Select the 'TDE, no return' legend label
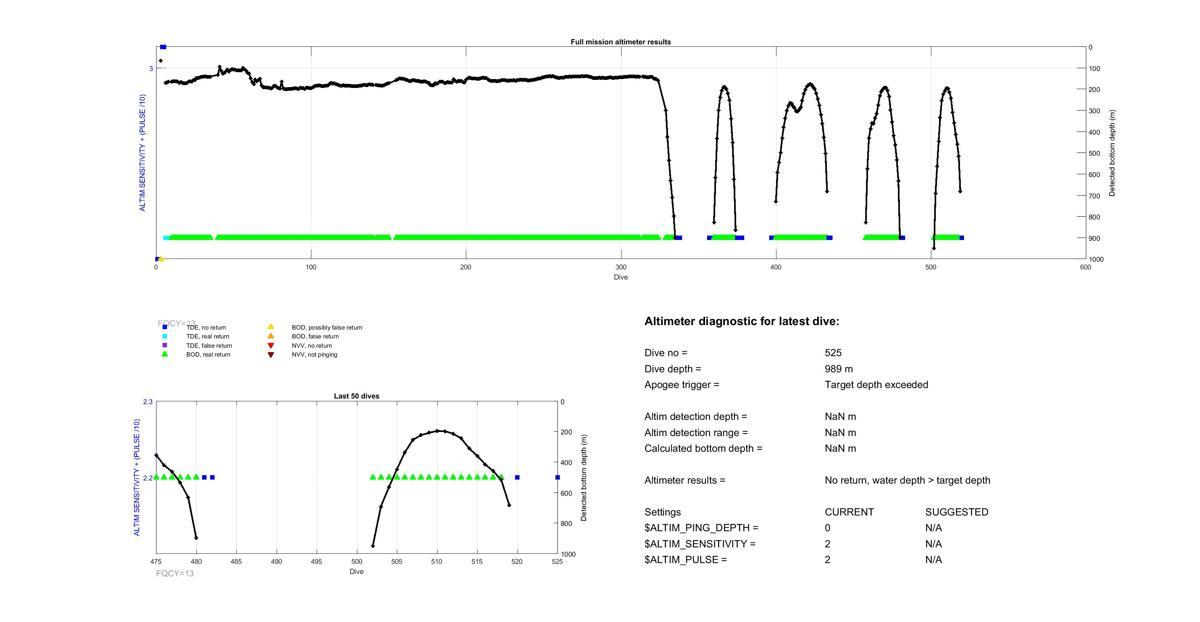This screenshot has height=622, width=1200. 206,327
